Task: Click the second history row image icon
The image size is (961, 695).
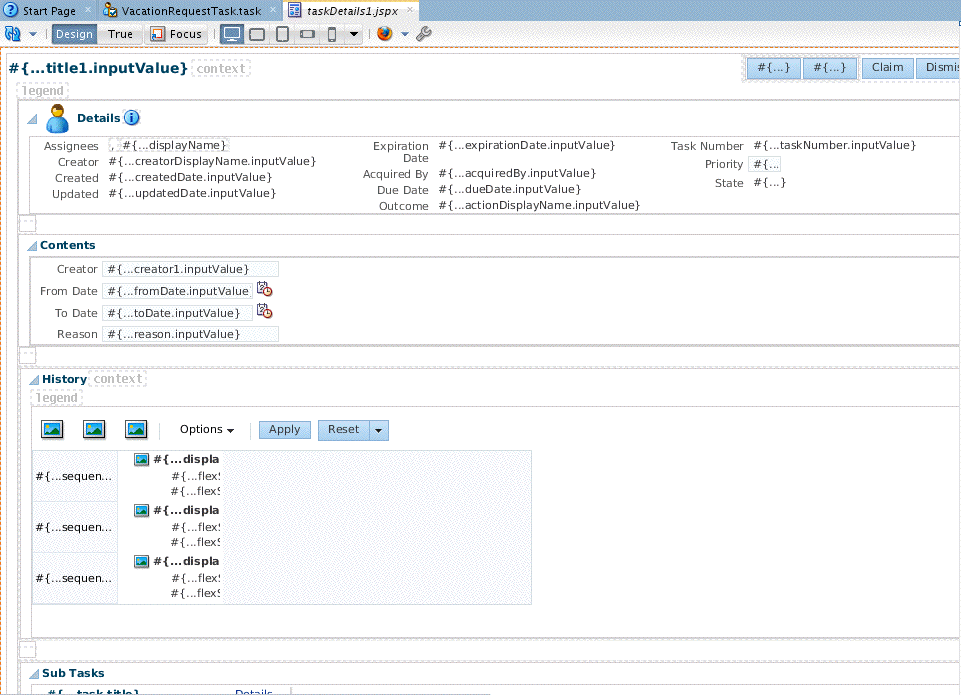Action: [142, 511]
